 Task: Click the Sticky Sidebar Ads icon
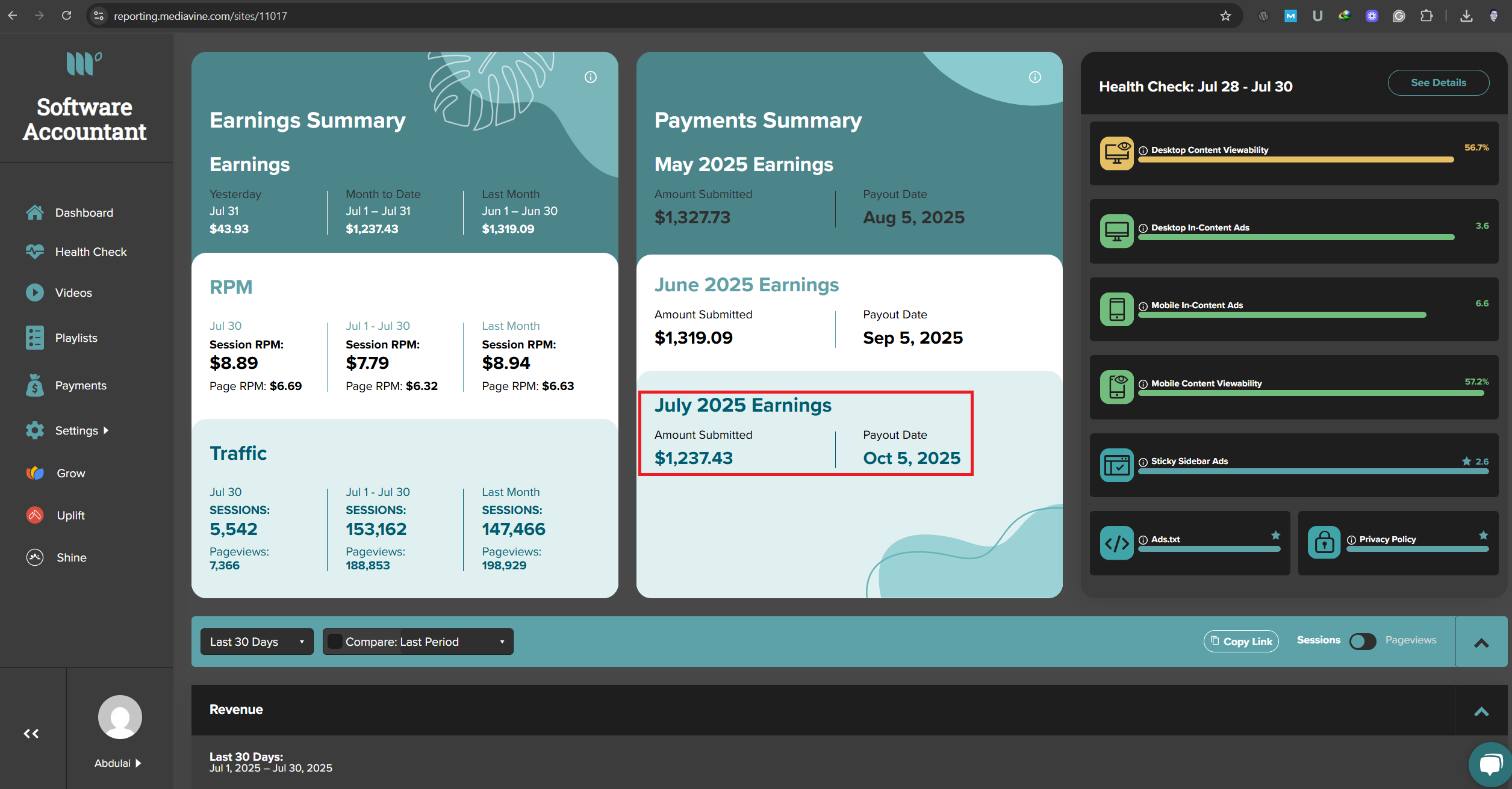point(1117,465)
